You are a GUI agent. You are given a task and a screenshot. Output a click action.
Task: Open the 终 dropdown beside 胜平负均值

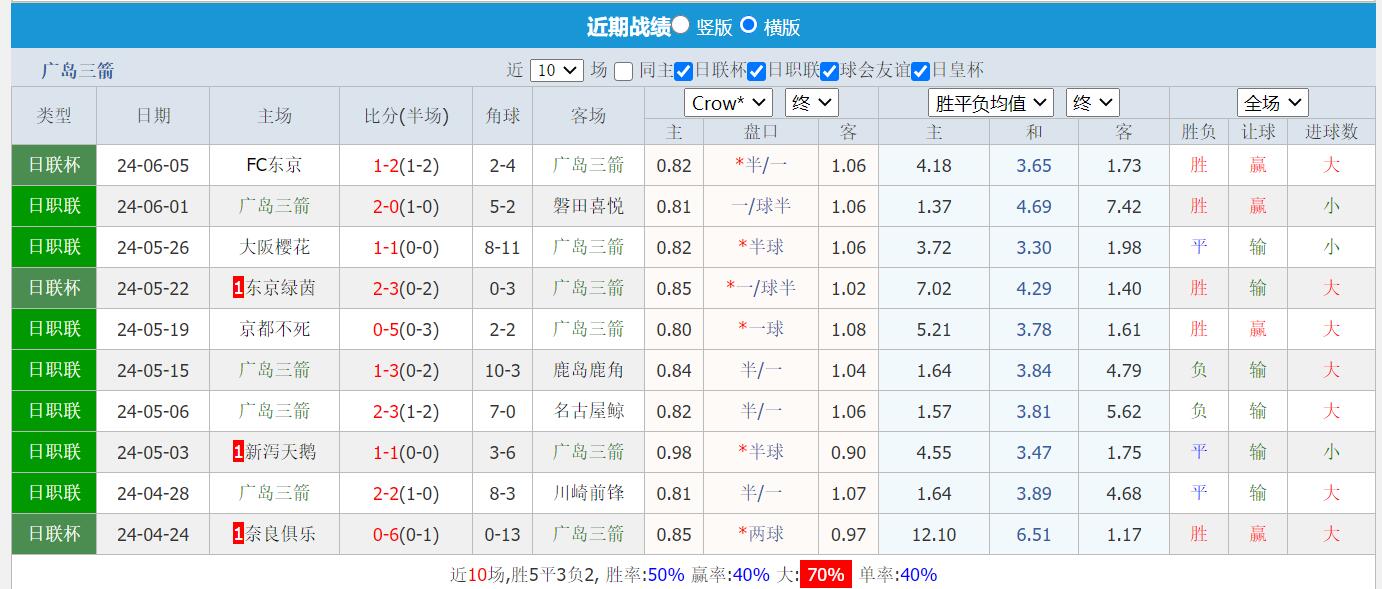[x=1093, y=102]
